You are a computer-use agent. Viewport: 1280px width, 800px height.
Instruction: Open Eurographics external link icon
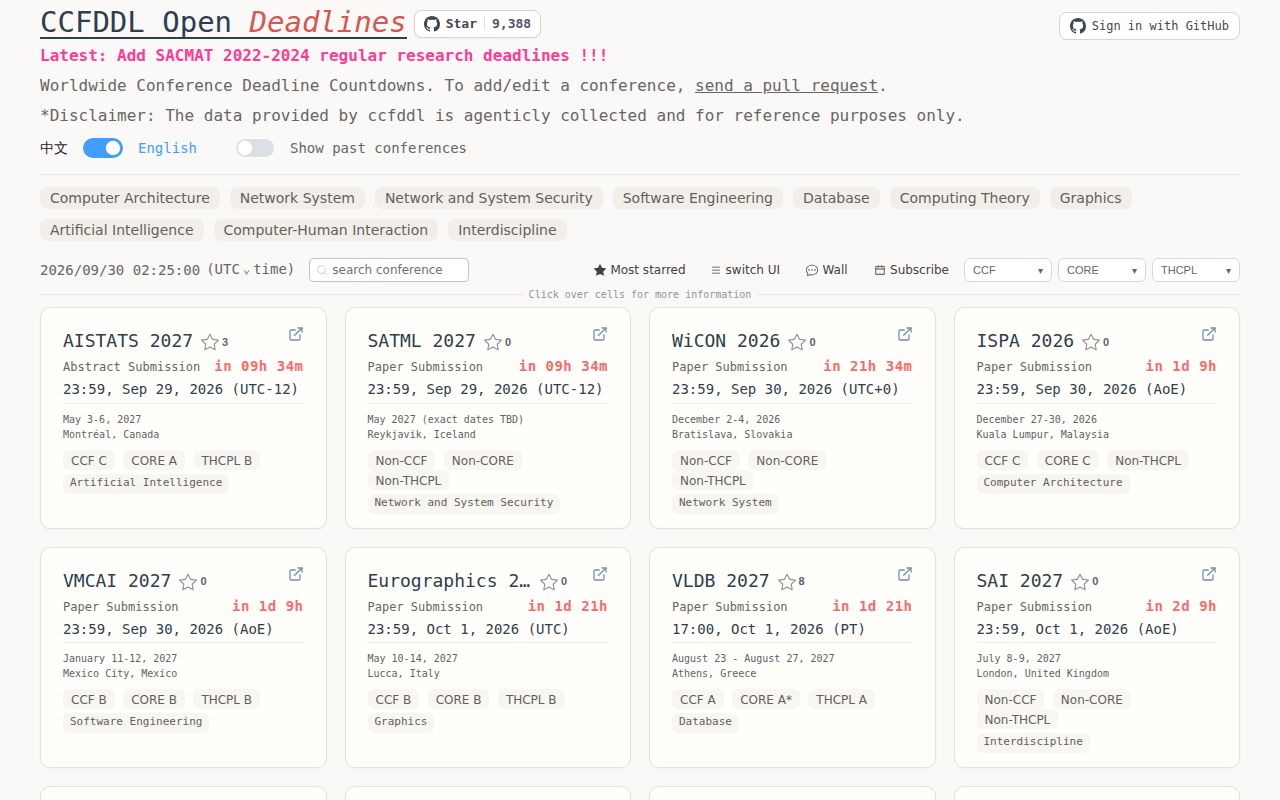tap(600, 574)
